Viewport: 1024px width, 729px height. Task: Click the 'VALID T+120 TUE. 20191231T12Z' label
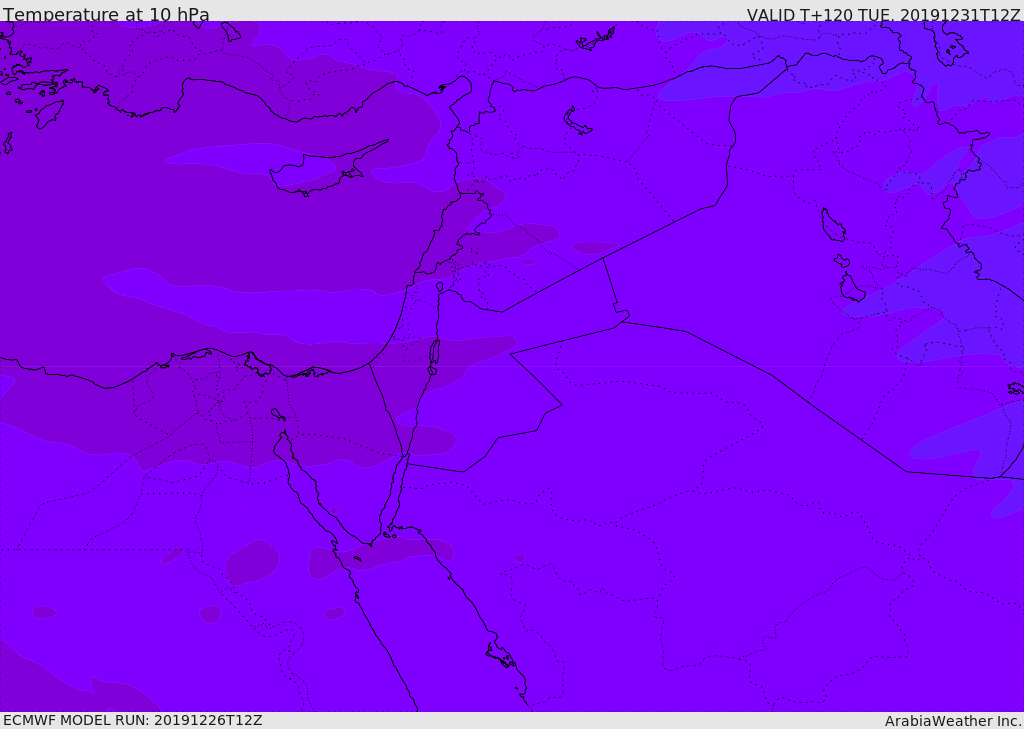[x=884, y=15]
